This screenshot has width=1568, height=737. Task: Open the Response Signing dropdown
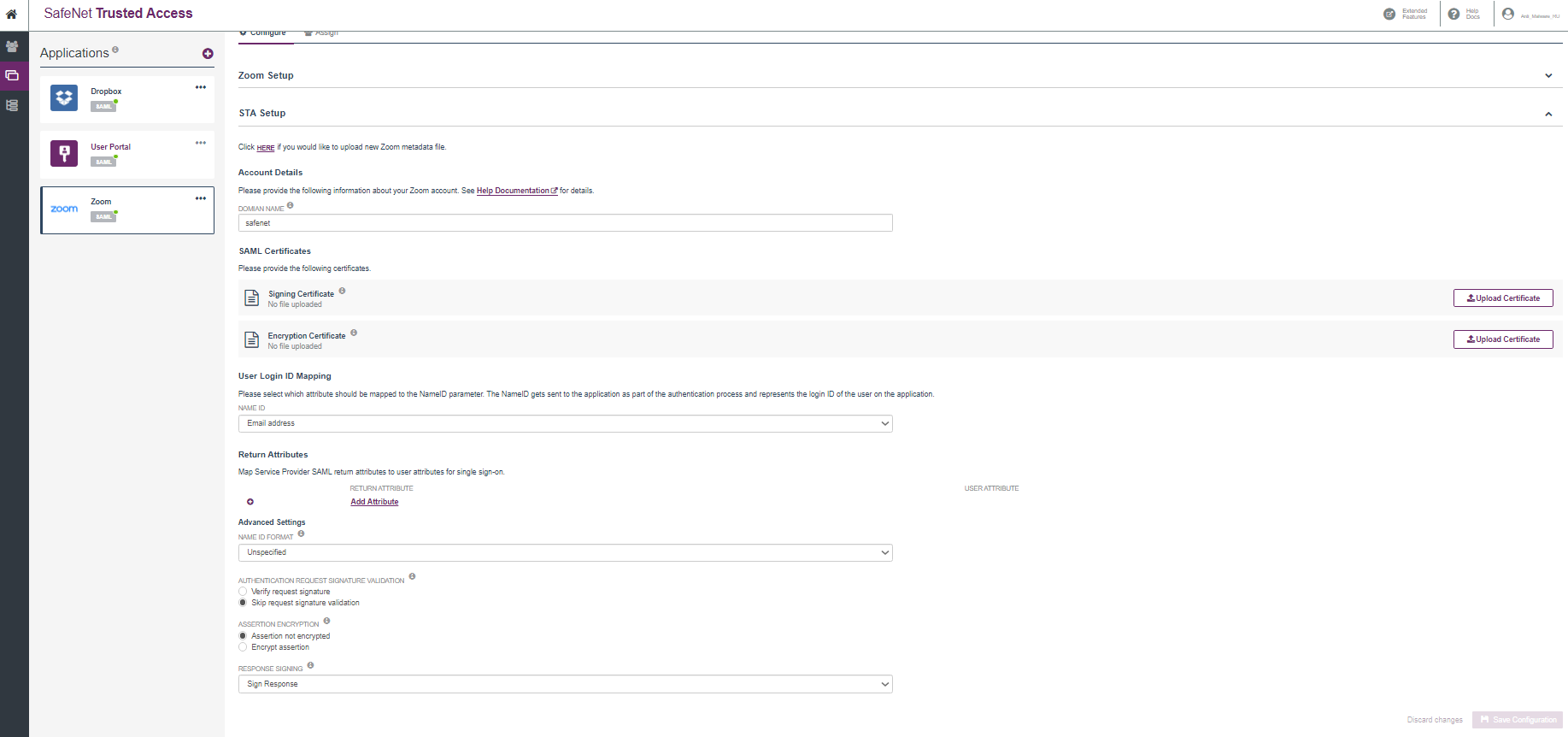(565, 684)
